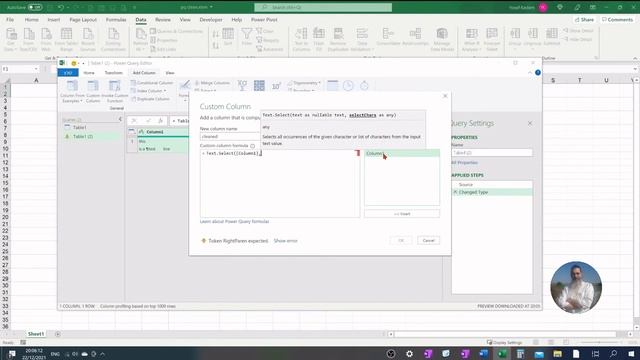Click Manage Data Model icon in ribbon
Viewport: 640px width, 360px height.
[442, 40]
